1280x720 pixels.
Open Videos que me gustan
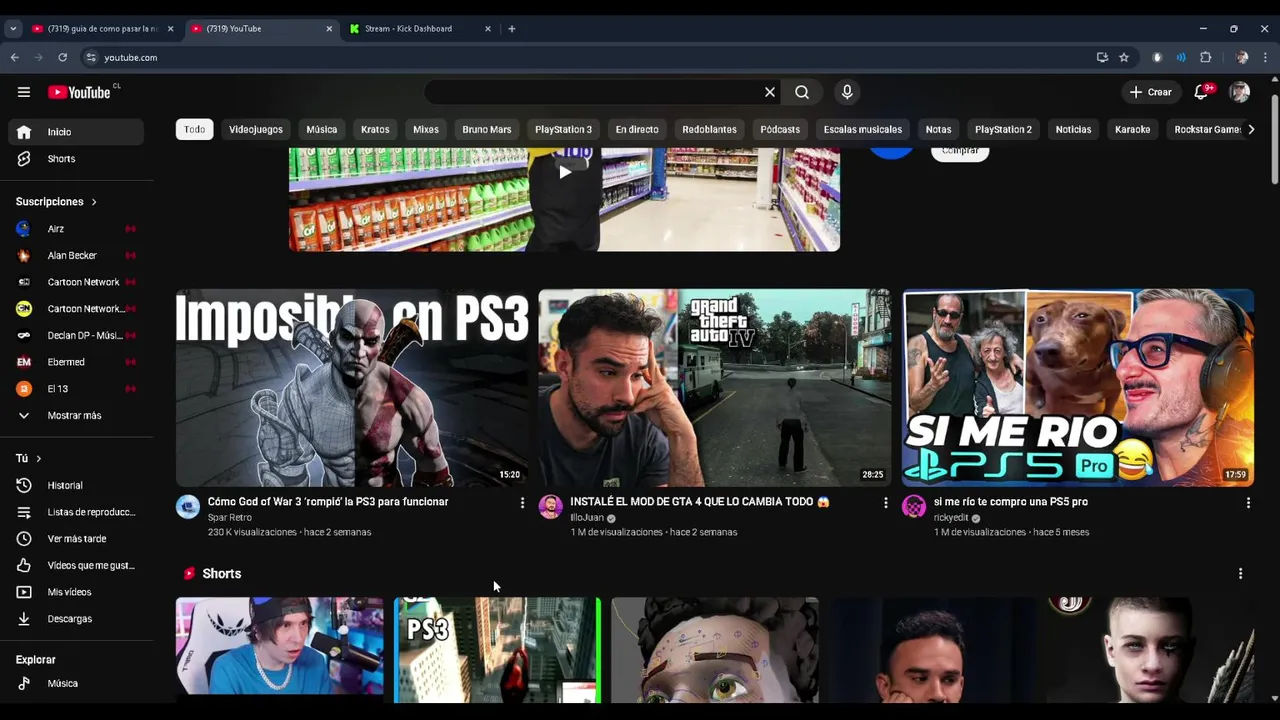click(76, 566)
